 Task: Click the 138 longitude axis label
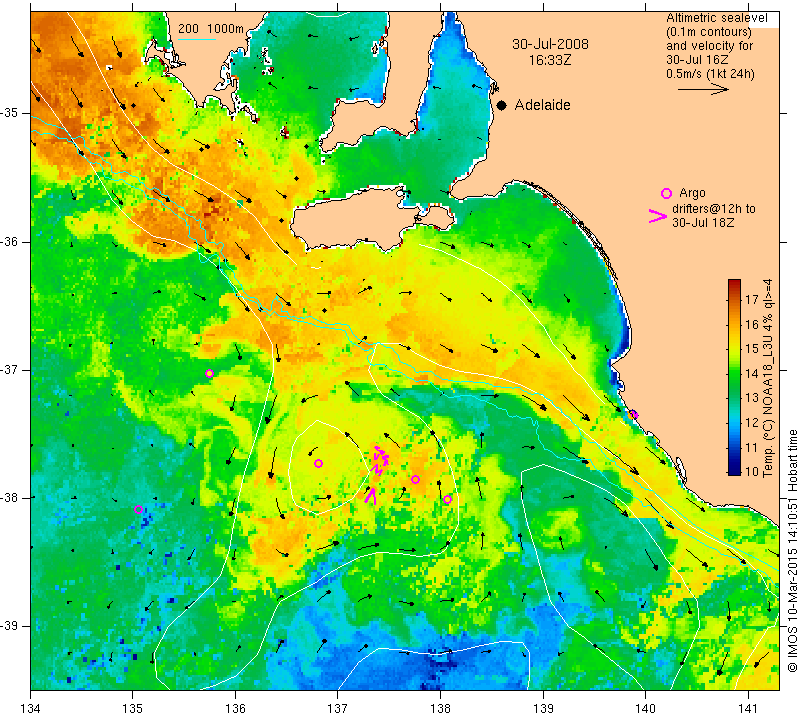coord(440,709)
